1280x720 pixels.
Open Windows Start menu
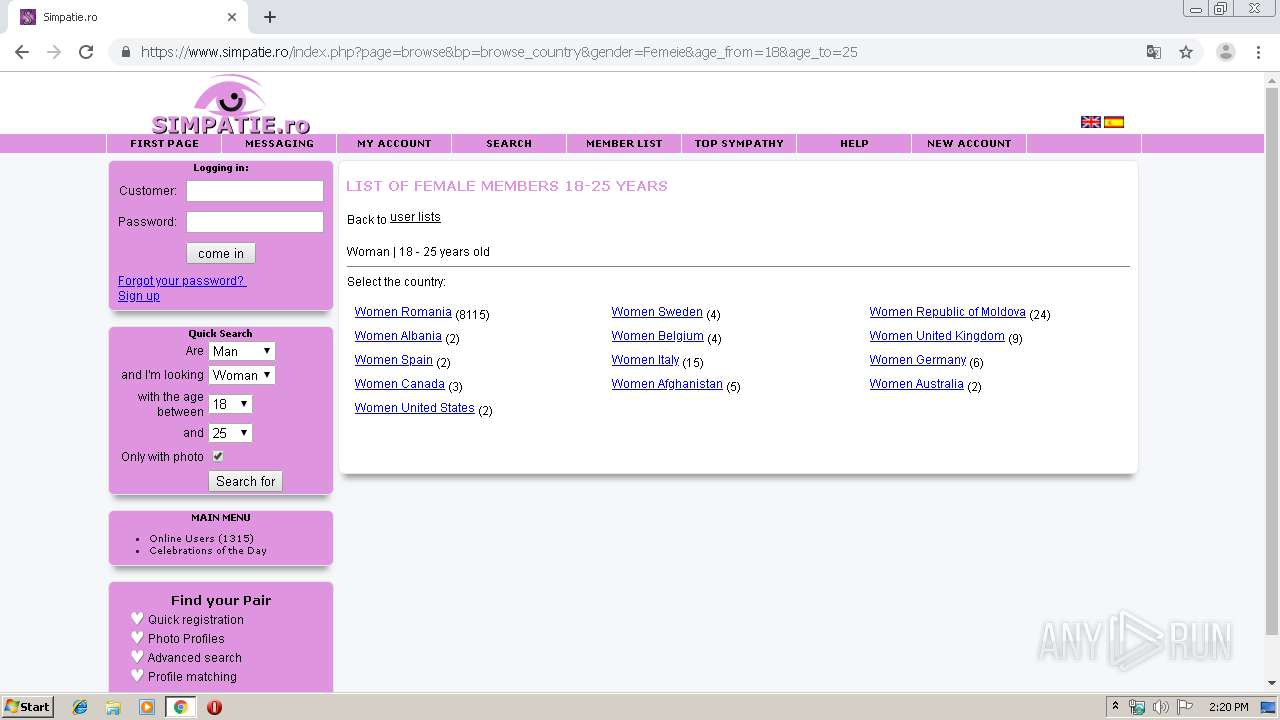[x=27, y=707]
